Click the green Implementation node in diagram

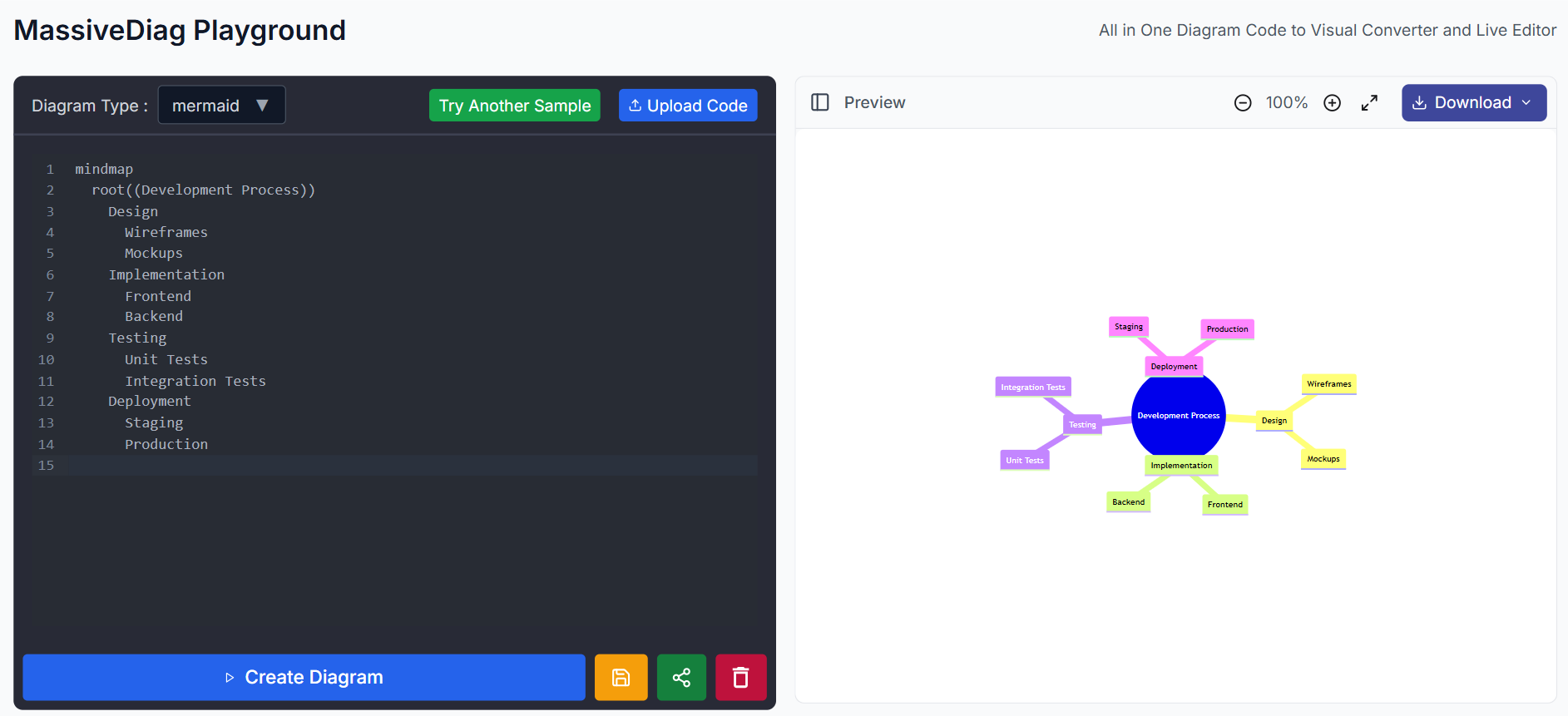[x=1181, y=466]
